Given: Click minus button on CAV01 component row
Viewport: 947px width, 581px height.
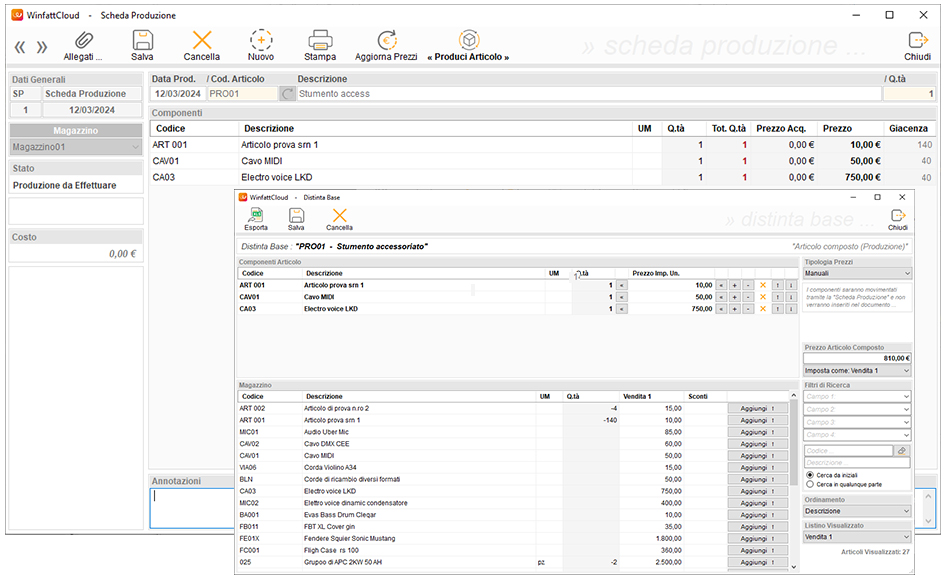Looking at the screenshot, I should (748, 297).
